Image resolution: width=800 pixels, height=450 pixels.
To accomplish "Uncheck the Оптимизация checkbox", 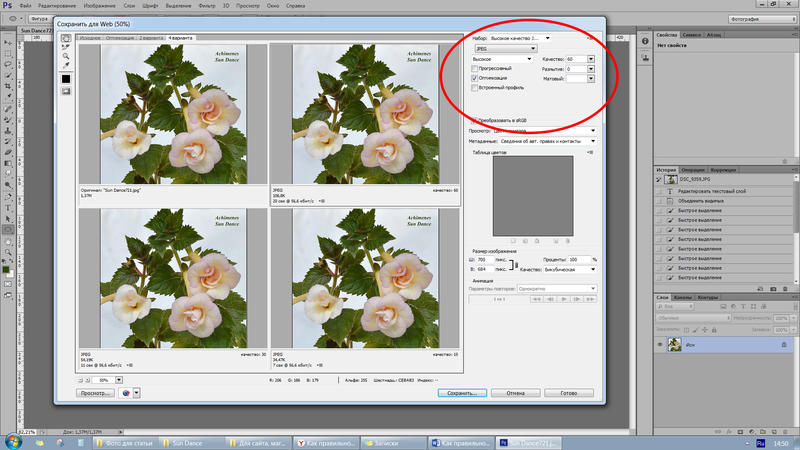I will tap(474, 77).
